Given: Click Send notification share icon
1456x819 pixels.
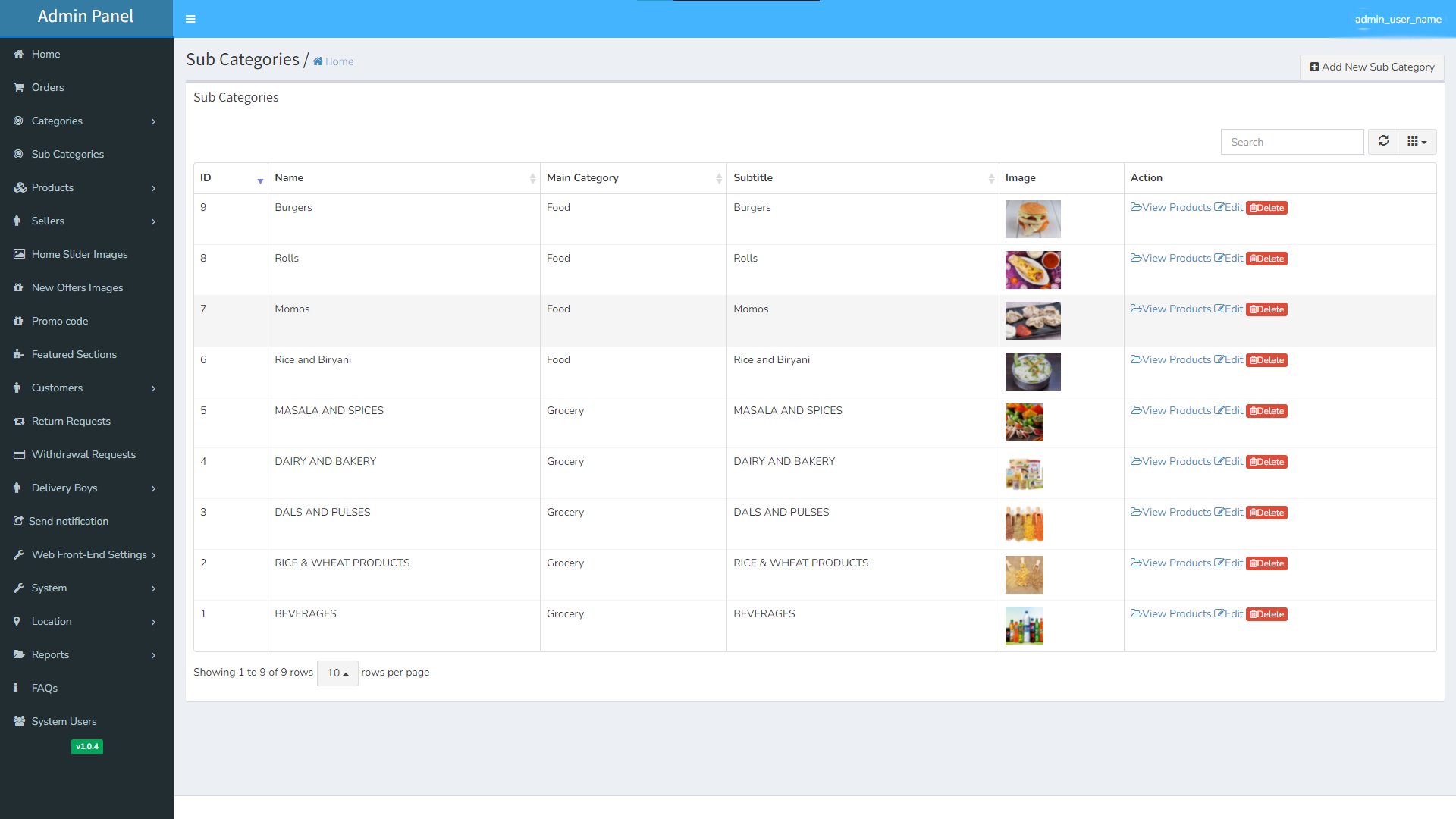Looking at the screenshot, I should pyautogui.click(x=18, y=521).
